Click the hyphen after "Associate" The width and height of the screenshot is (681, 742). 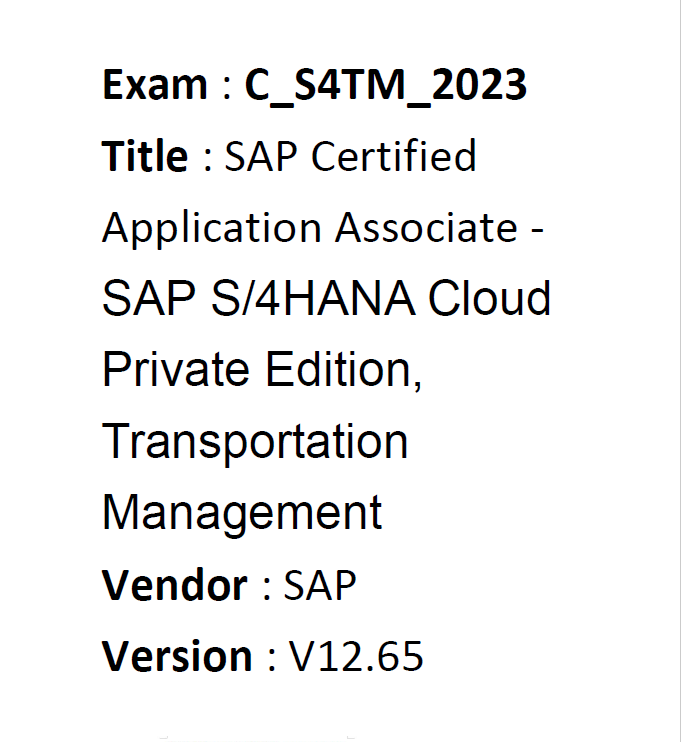pos(537,231)
